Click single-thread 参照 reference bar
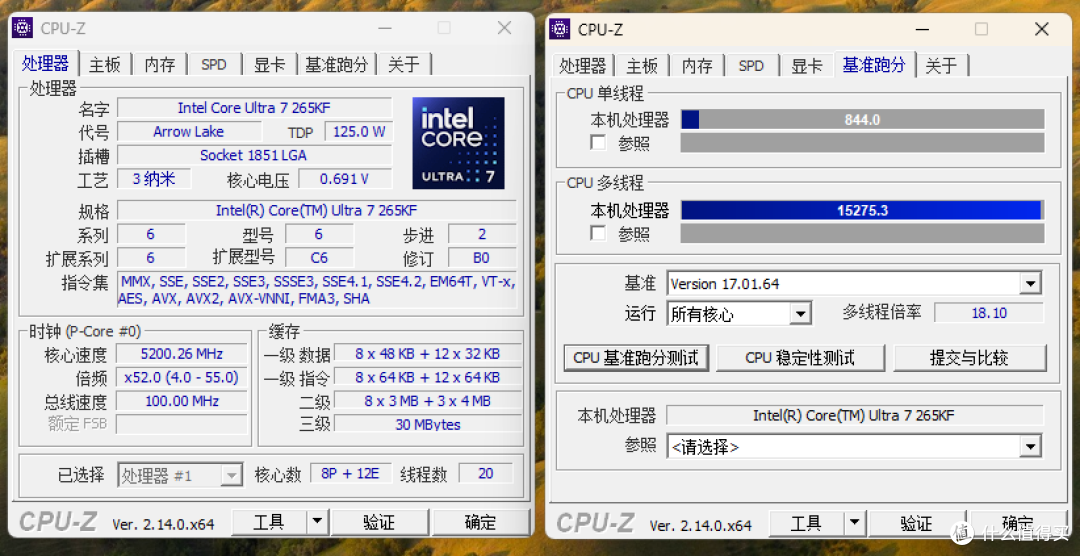The width and height of the screenshot is (1080, 556). tap(862, 143)
